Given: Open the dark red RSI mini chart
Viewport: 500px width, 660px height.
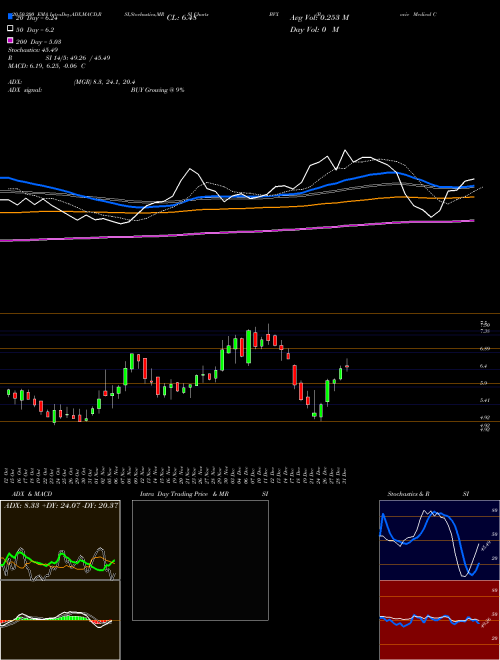Looking at the screenshot, I should 439,620.
